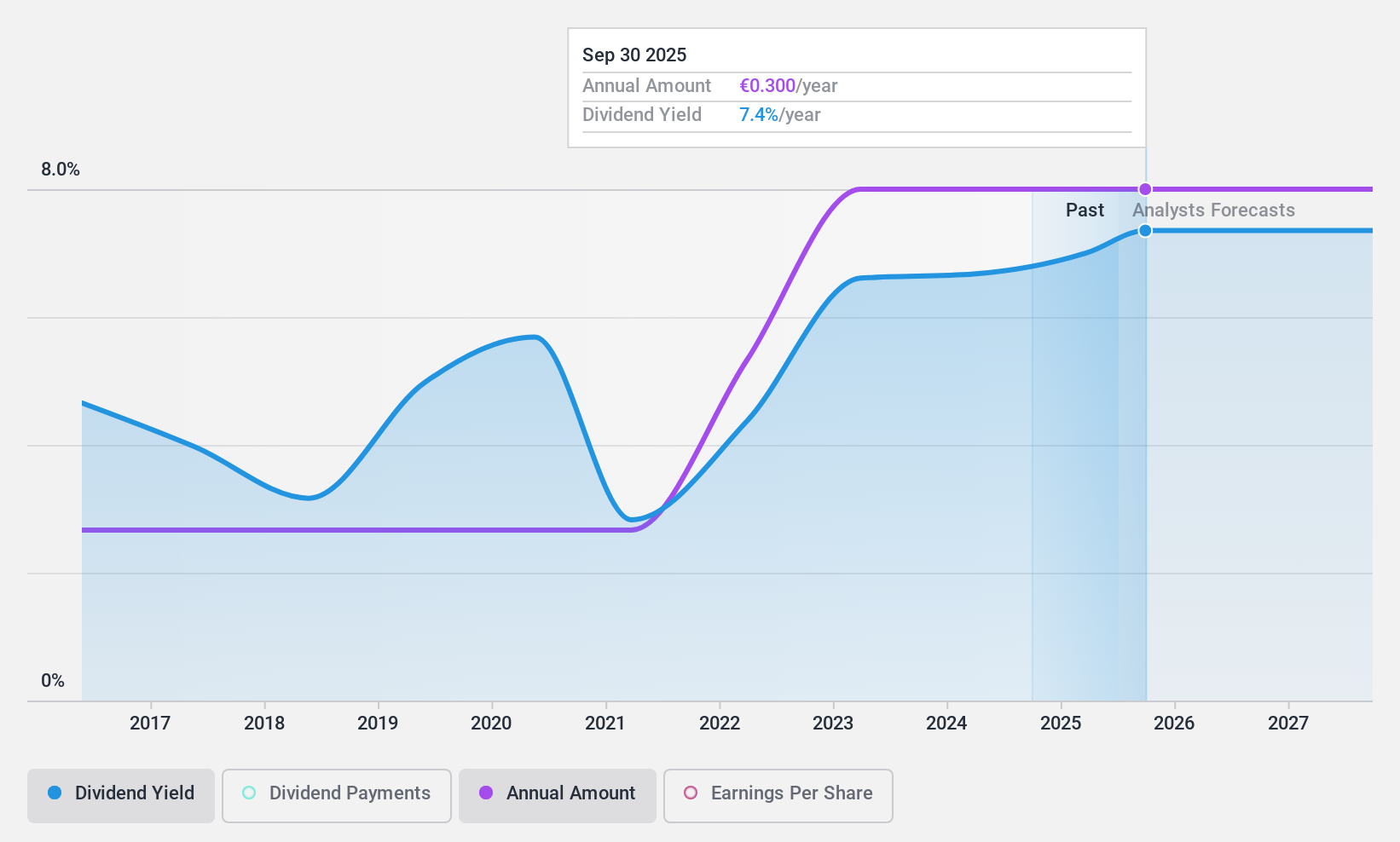Click the tooltip Annual Amount row label
This screenshot has width=1400, height=842.
click(646, 86)
